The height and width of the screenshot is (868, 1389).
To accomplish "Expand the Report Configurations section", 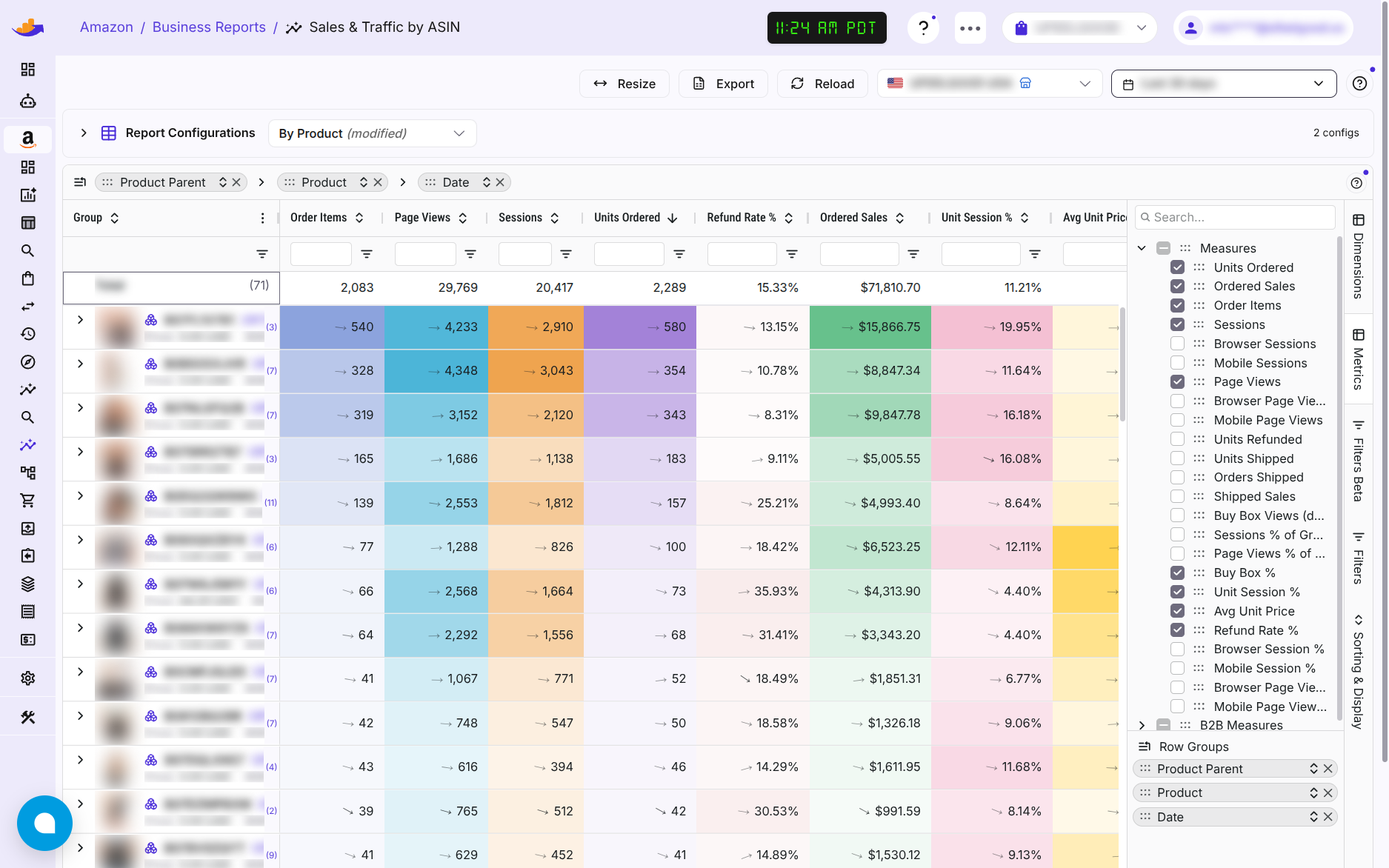I will coord(84,133).
